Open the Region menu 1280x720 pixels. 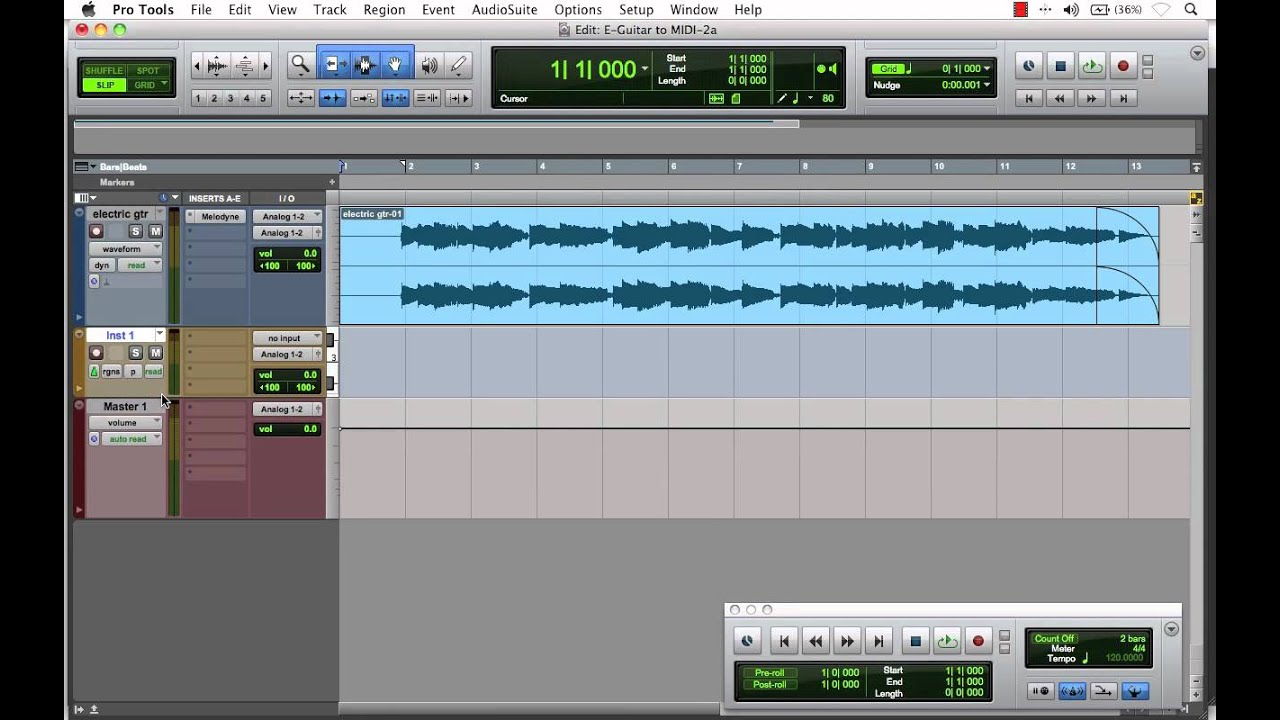point(384,10)
